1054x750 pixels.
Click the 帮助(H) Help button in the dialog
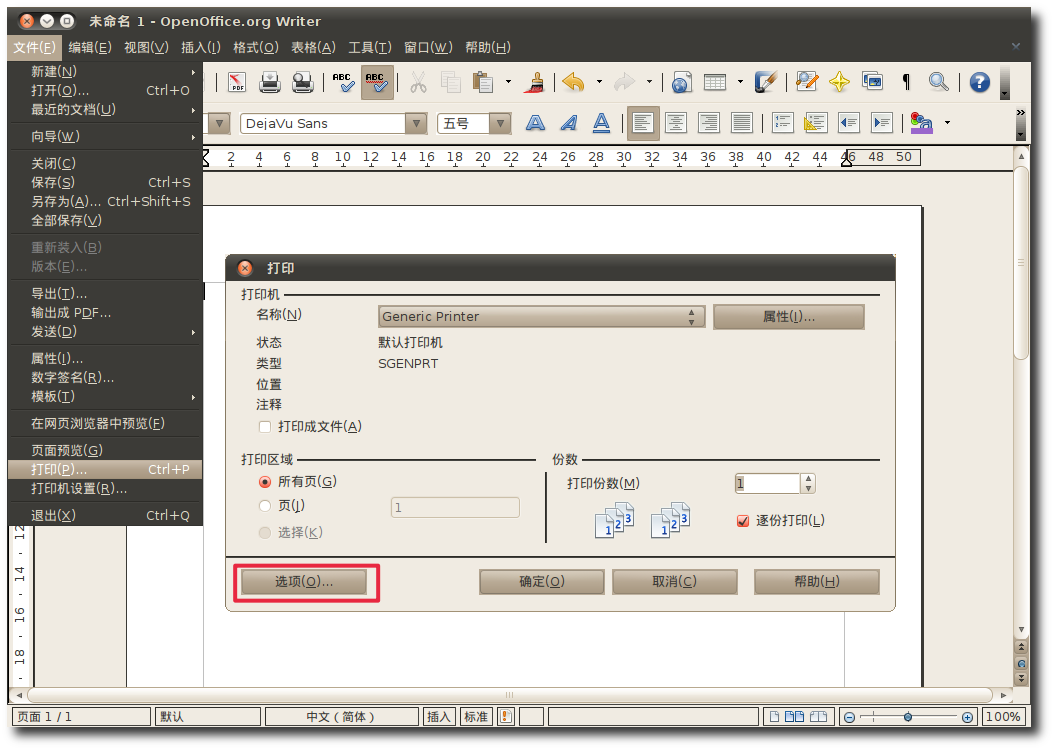(817, 582)
